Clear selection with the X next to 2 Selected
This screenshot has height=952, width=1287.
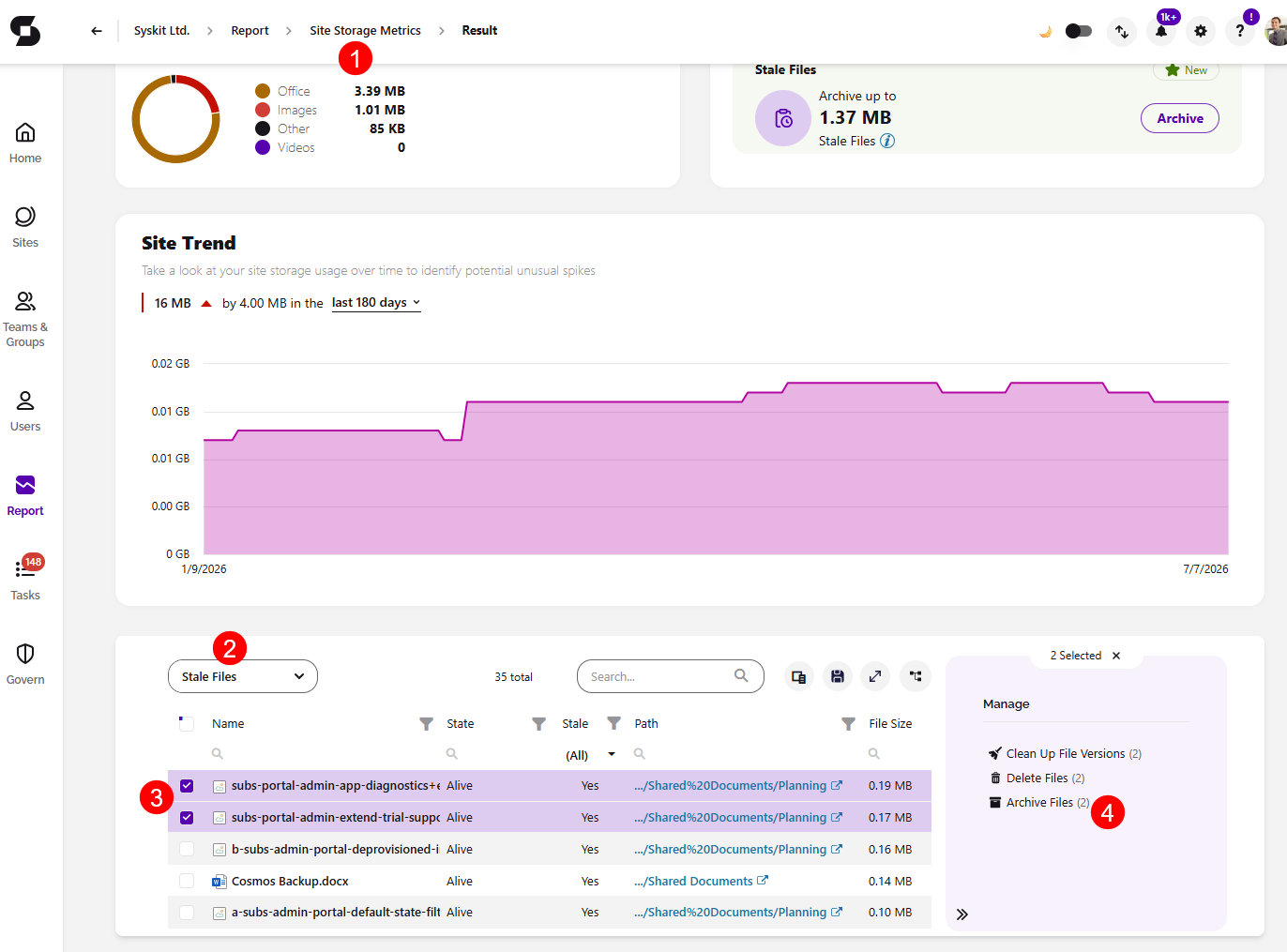(1116, 656)
